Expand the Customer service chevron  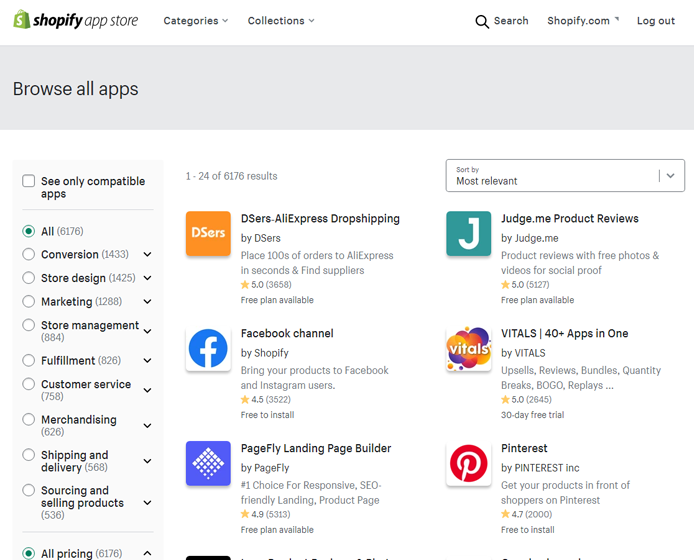[147, 390]
